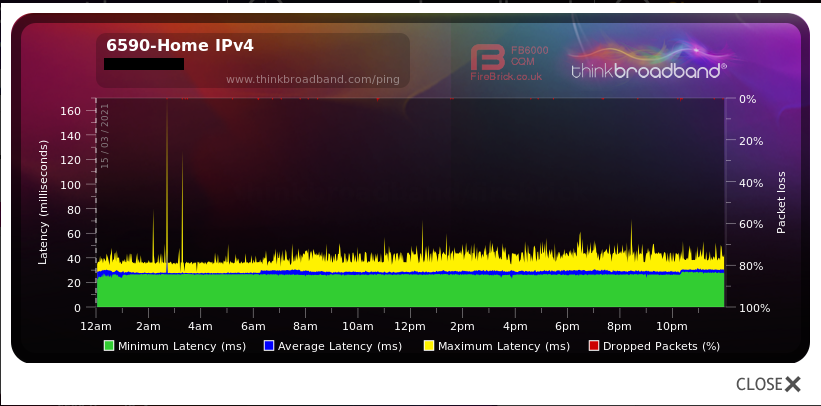The height and width of the screenshot is (406, 821).
Task: Click the 100 latency axis value
Action: coord(71,184)
